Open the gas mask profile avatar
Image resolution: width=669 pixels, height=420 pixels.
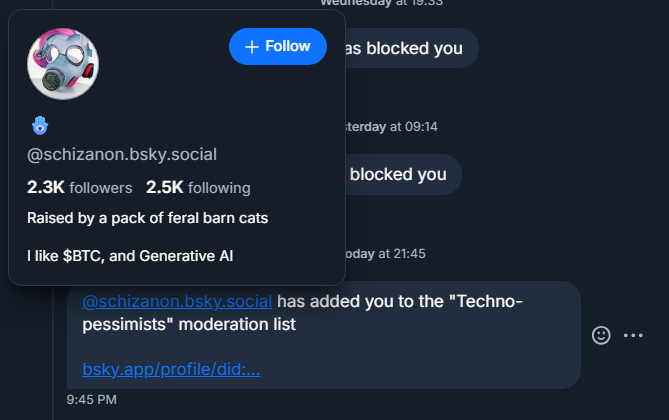(x=63, y=64)
